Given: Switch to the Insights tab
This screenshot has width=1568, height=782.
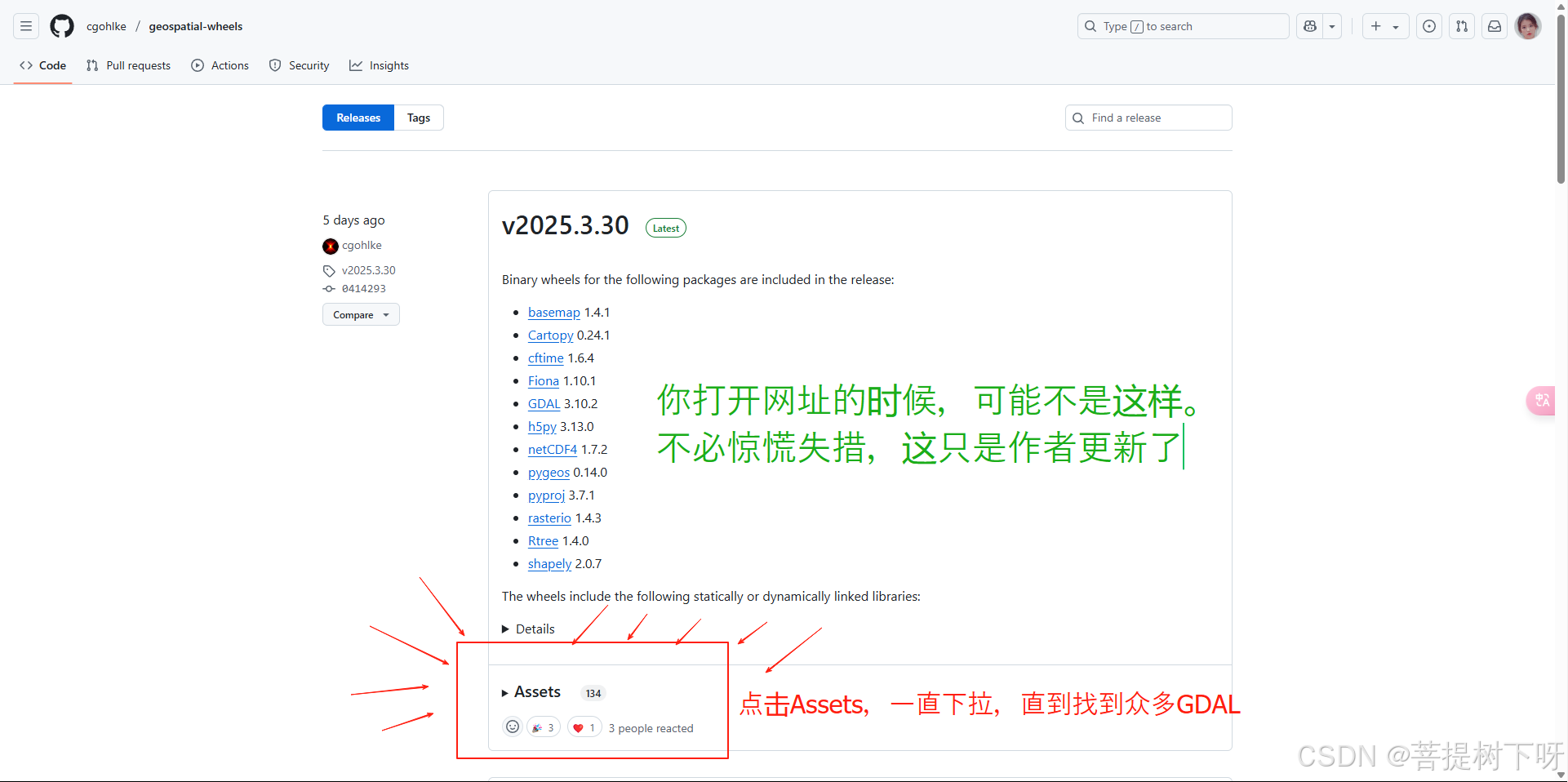Looking at the screenshot, I should pos(380,65).
